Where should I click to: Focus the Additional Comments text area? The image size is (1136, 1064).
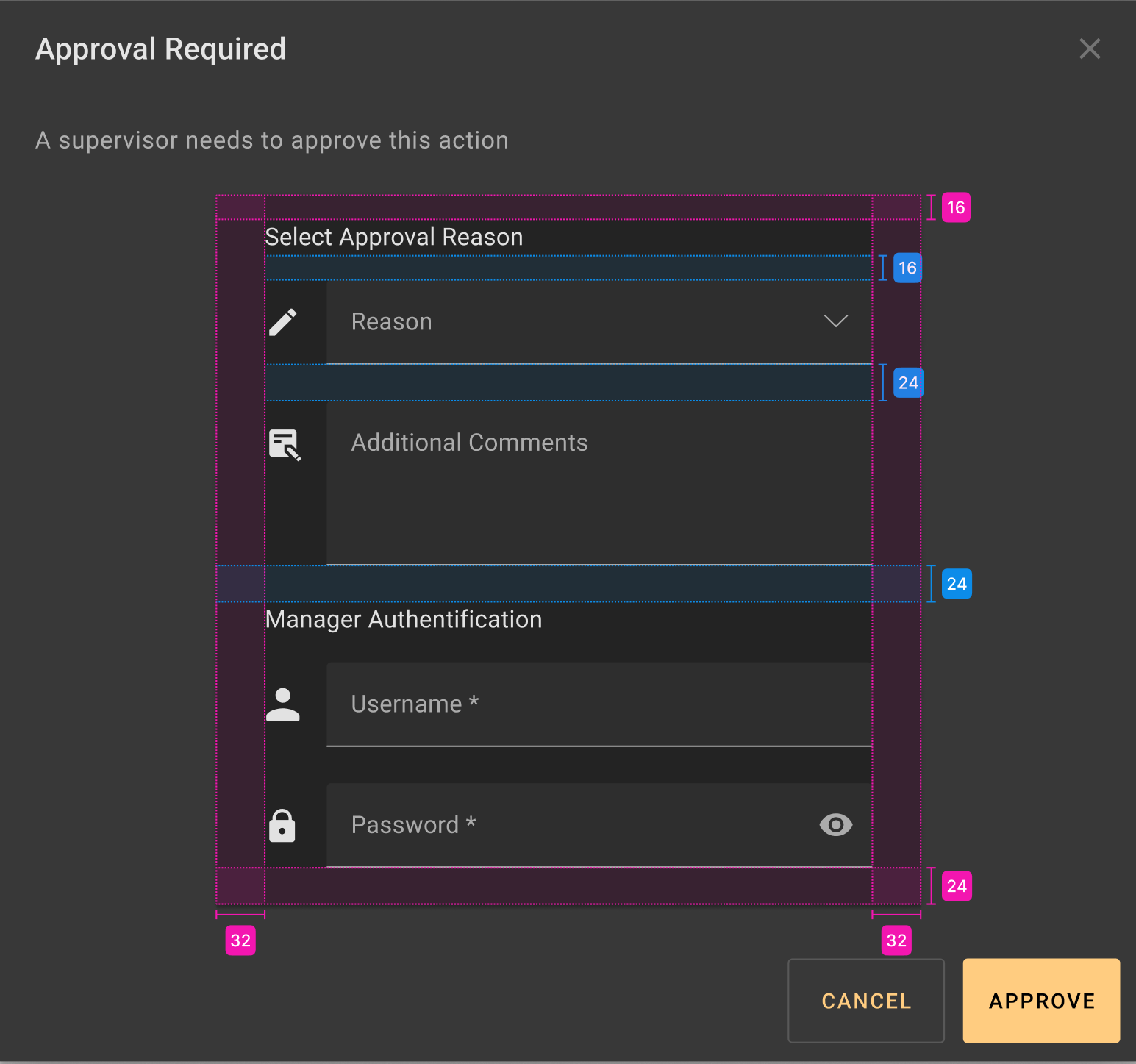(x=597, y=485)
